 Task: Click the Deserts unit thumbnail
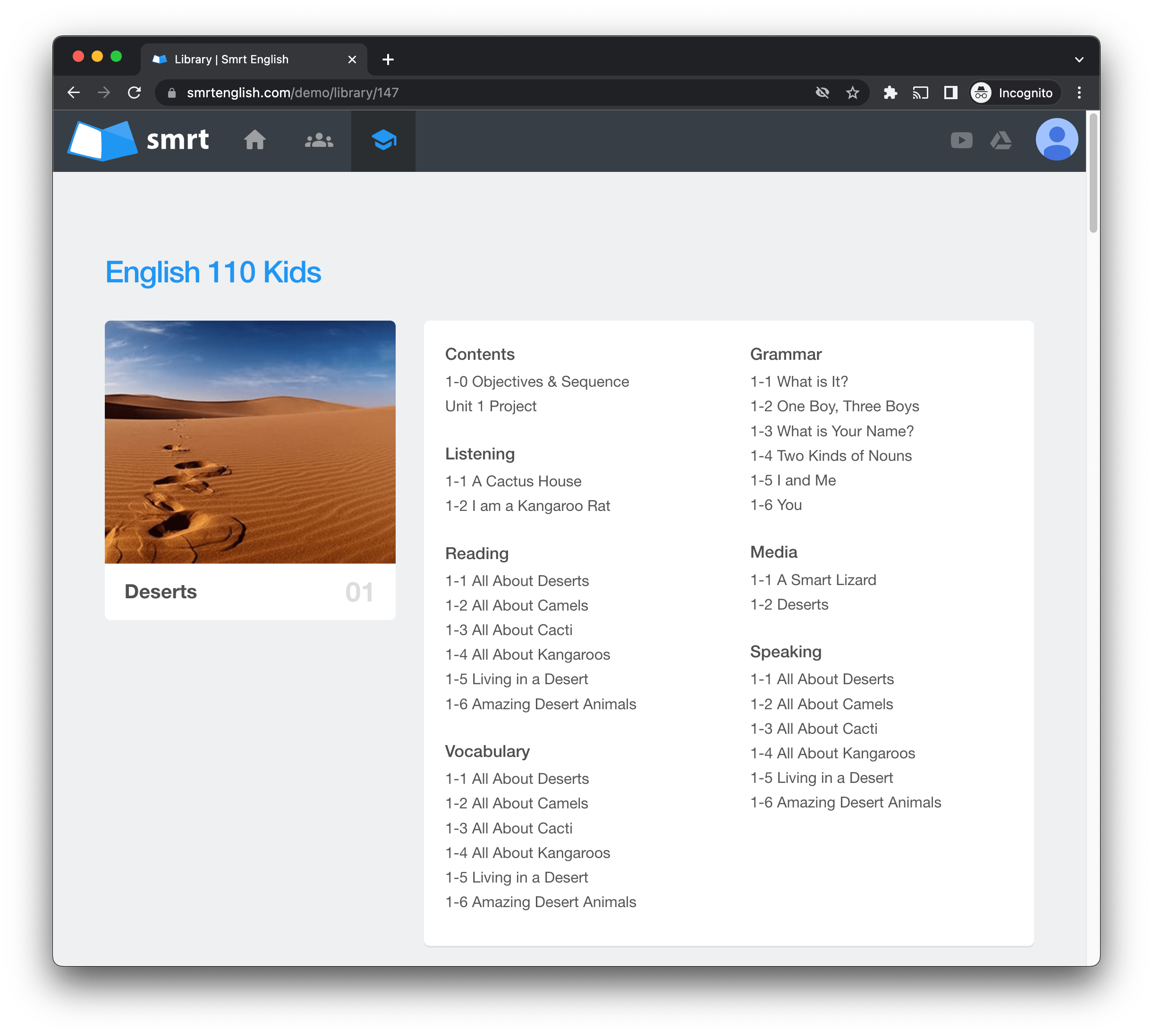pyautogui.click(x=250, y=442)
